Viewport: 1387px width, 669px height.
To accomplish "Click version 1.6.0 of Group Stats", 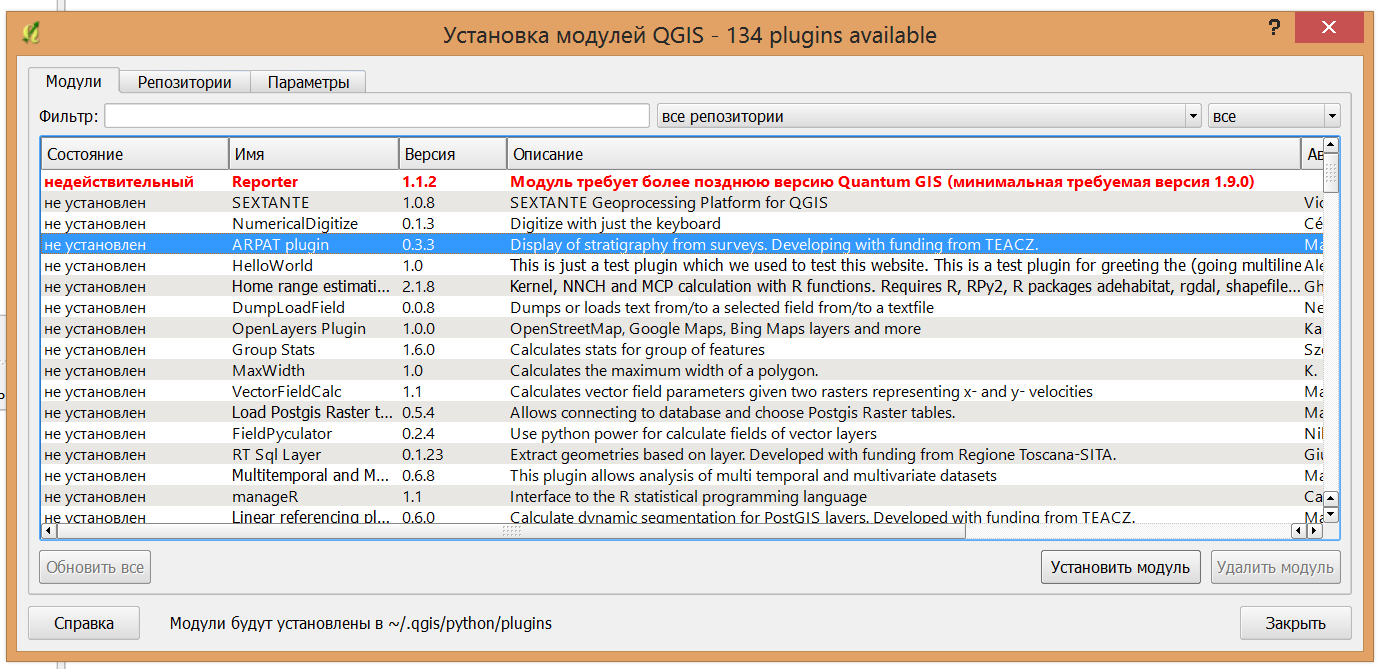I will tap(418, 349).
